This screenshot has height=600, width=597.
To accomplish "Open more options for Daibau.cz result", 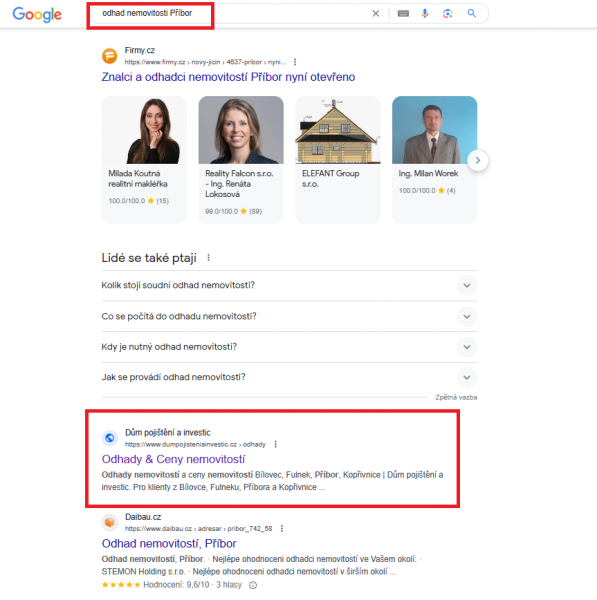I will (282, 528).
